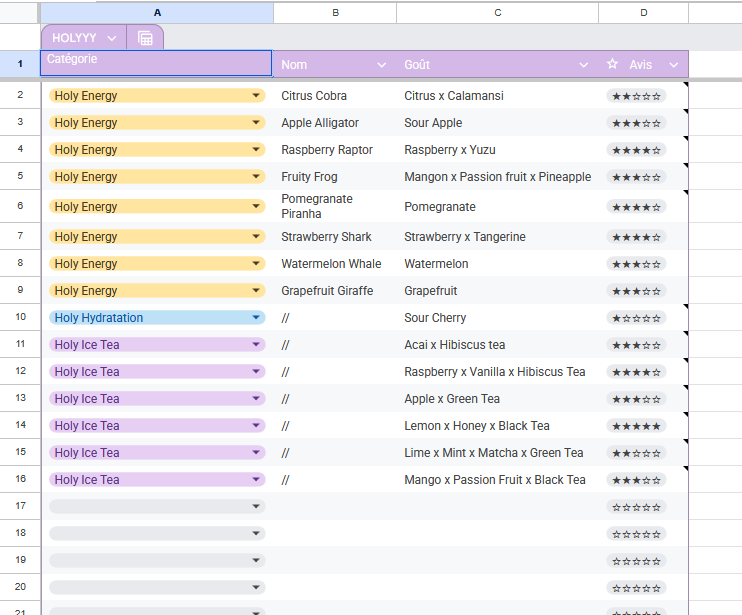Click star rating chip for Watermelon Whale
The height and width of the screenshot is (615, 742).
tap(636, 264)
